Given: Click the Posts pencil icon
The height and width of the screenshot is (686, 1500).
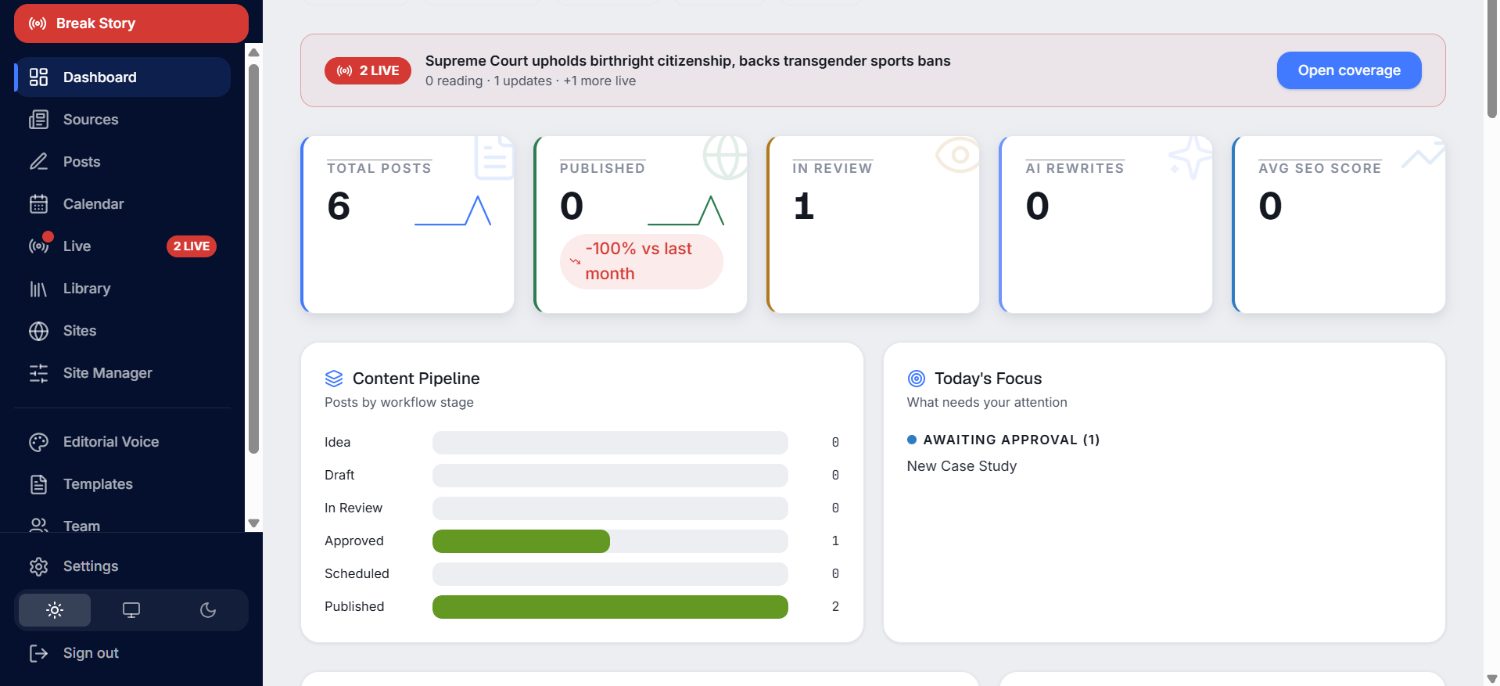Looking at the screenshot, I should click(39, 162).
